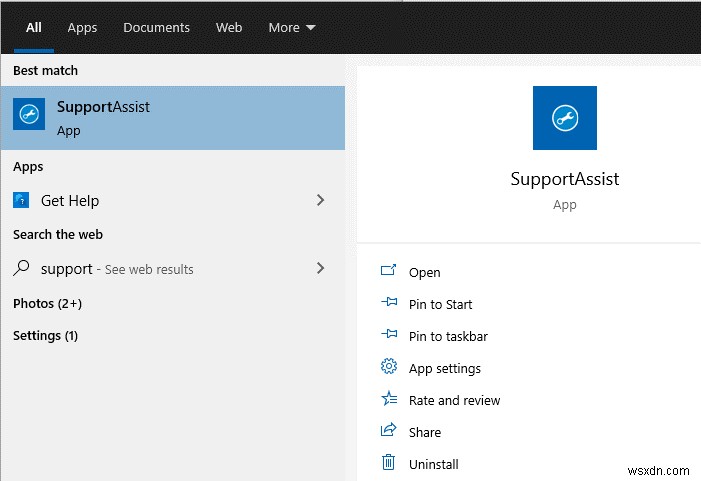This screenshot has width=701, height=481.
Task: Click the Rate and review star icon
Action: click(389, 400)
